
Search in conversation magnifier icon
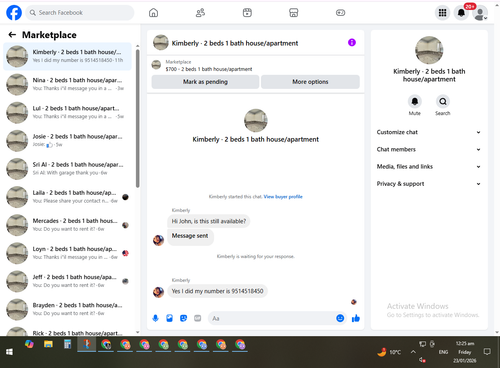[443, 101]
